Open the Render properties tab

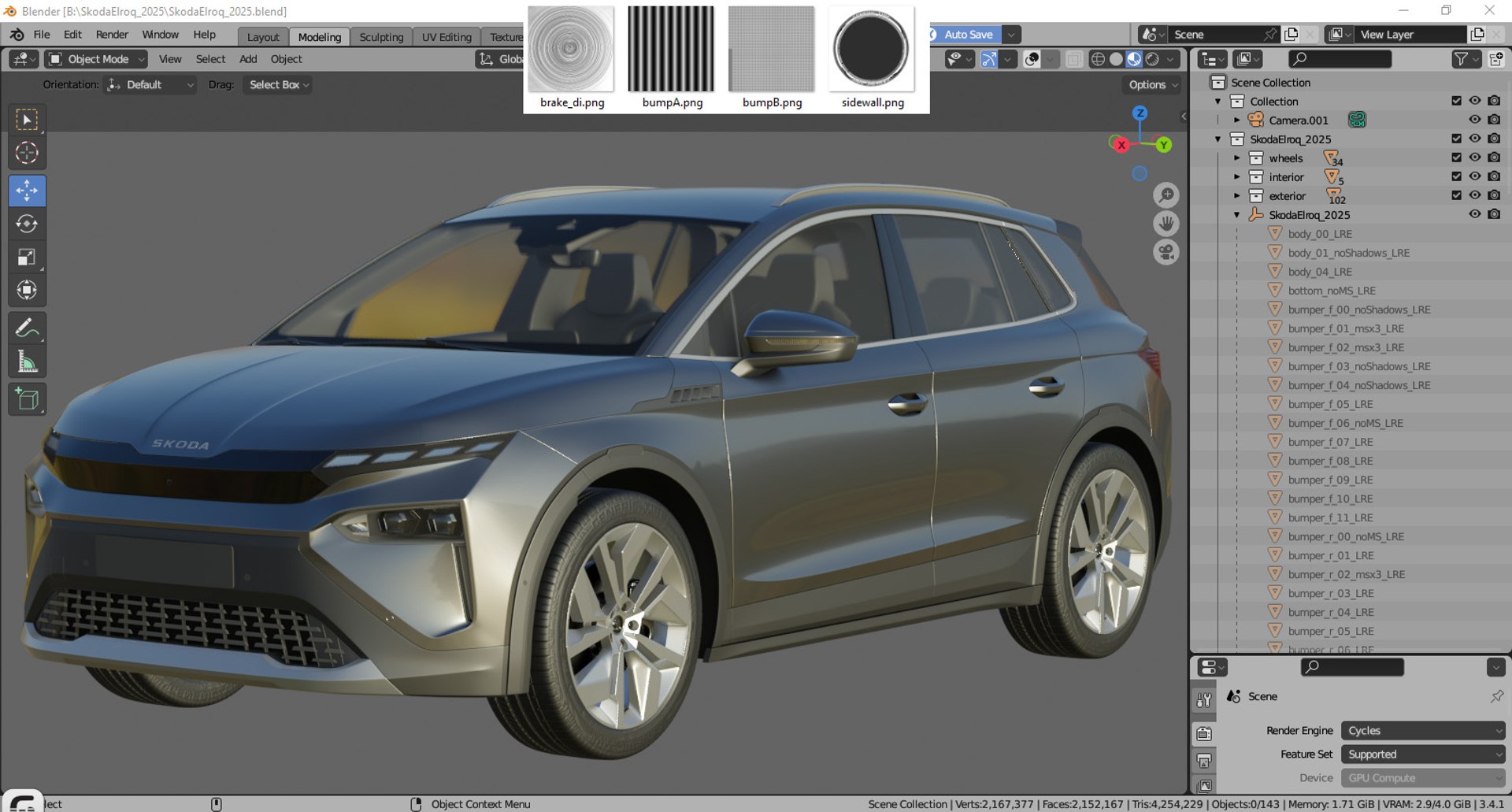[1204, 734]
